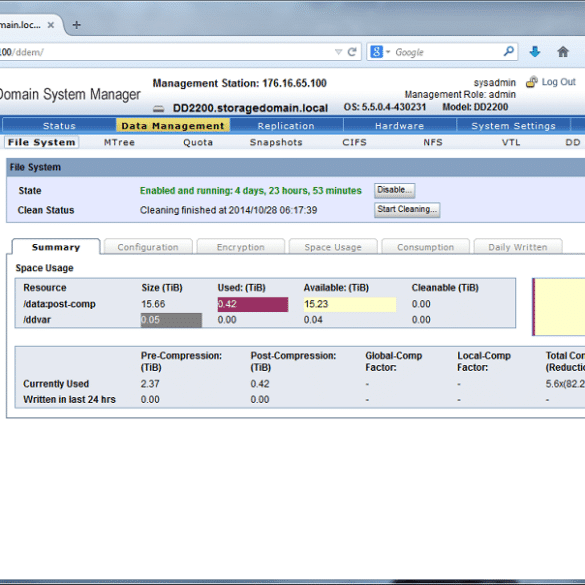Switch to the Space Usage tab
585x585 pixels.
point(333,247)
